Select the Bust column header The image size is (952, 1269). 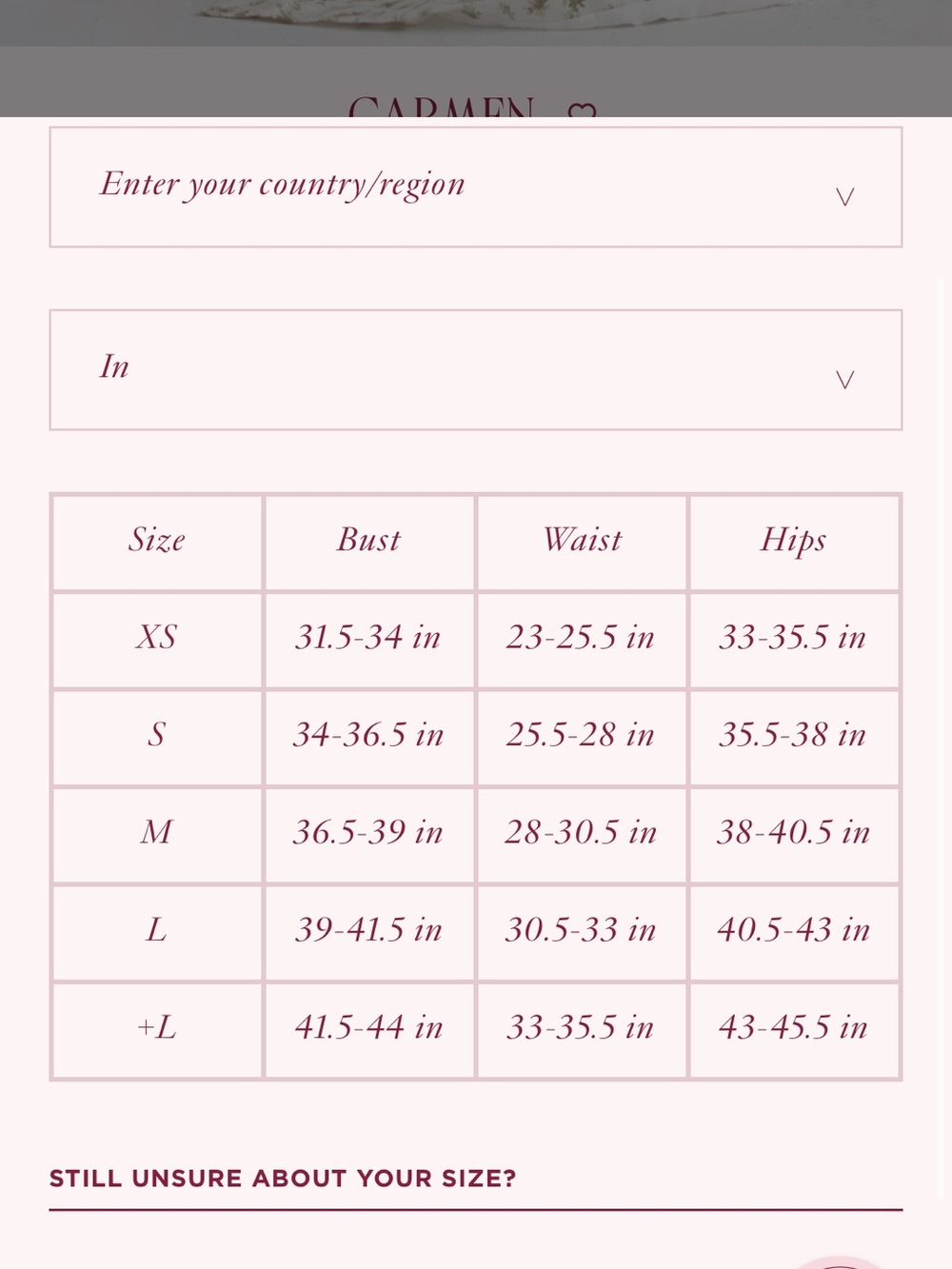[x=368, y=541]
